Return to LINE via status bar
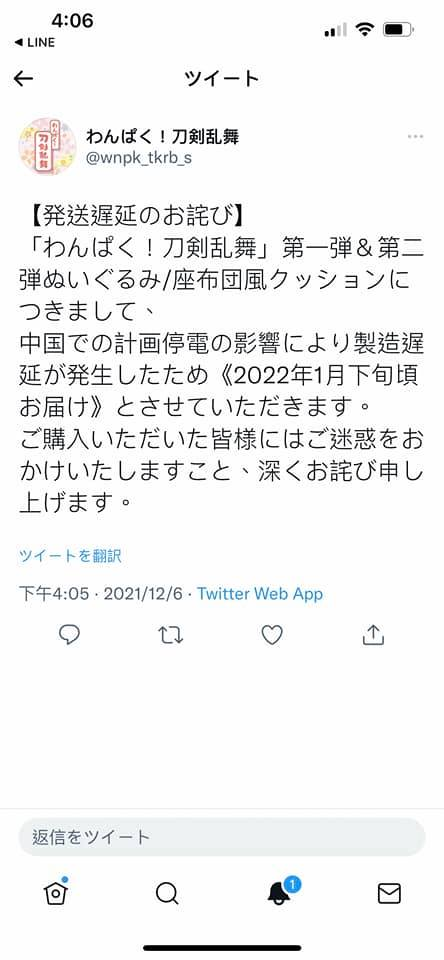 34,42
